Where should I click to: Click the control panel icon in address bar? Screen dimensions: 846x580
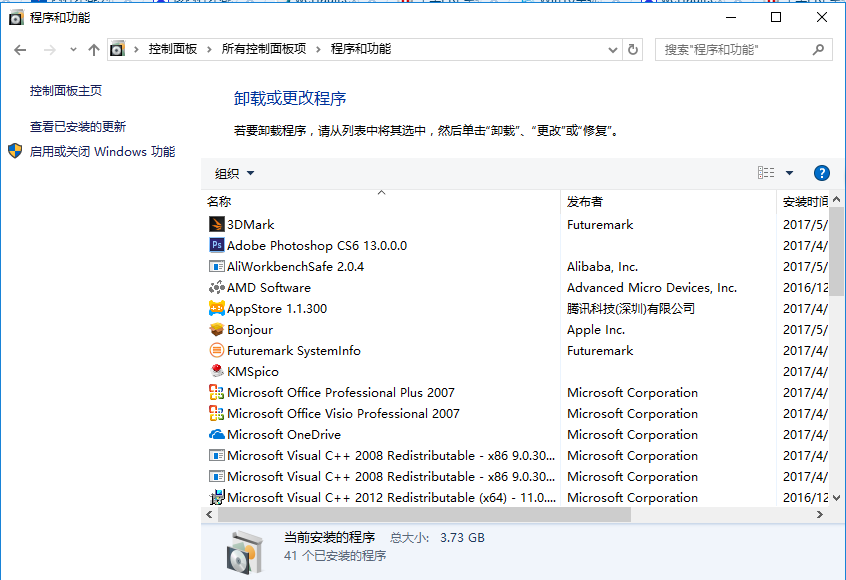coord(117,50)
